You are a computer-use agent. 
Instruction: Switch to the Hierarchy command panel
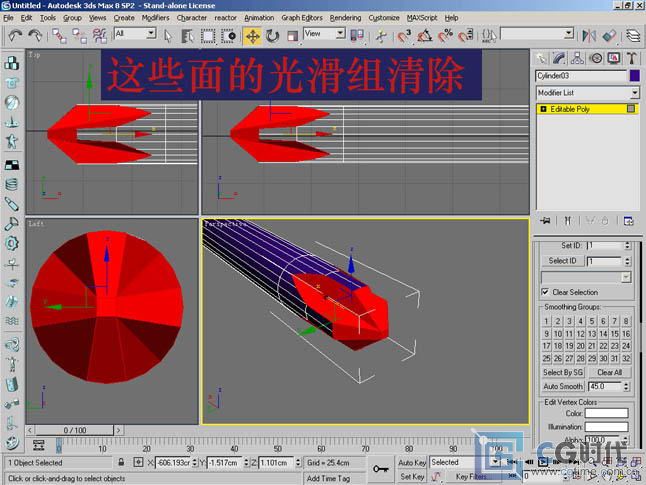[577, 58]
